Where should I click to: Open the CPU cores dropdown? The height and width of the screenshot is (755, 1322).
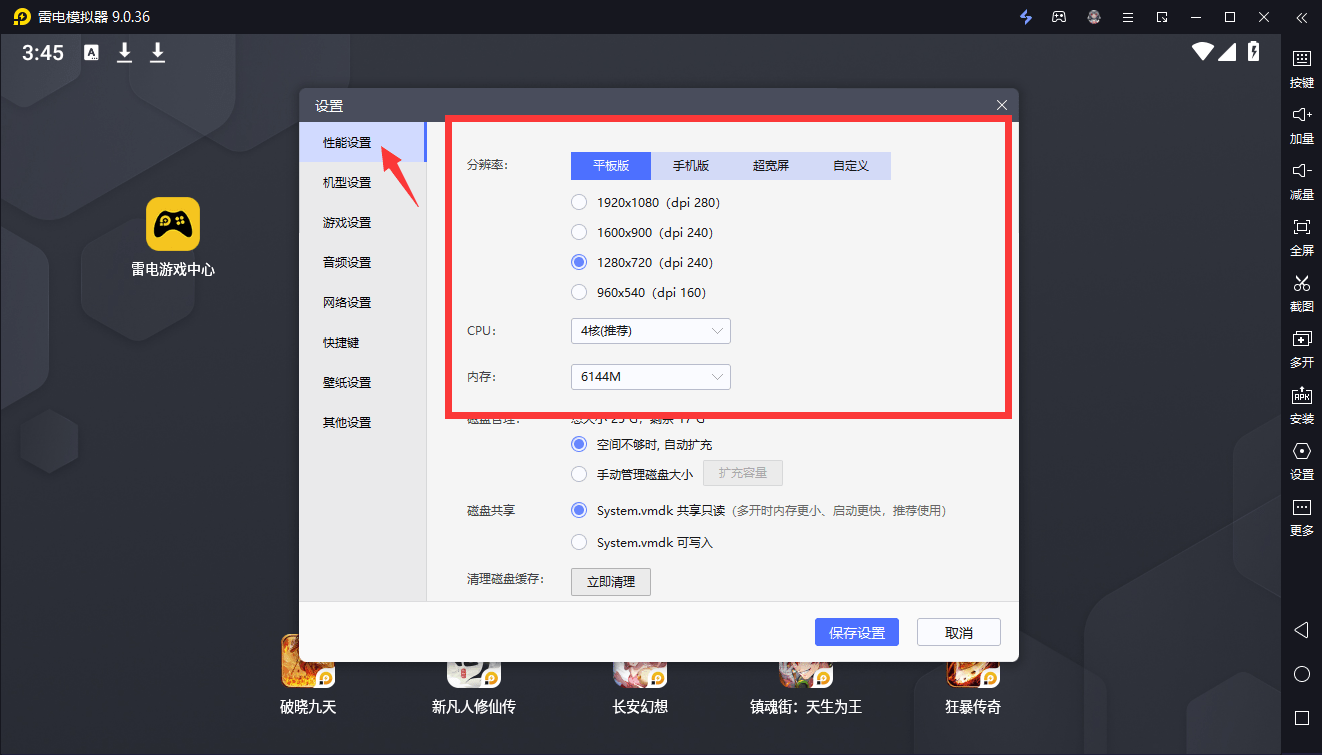[x=650, y=330]
